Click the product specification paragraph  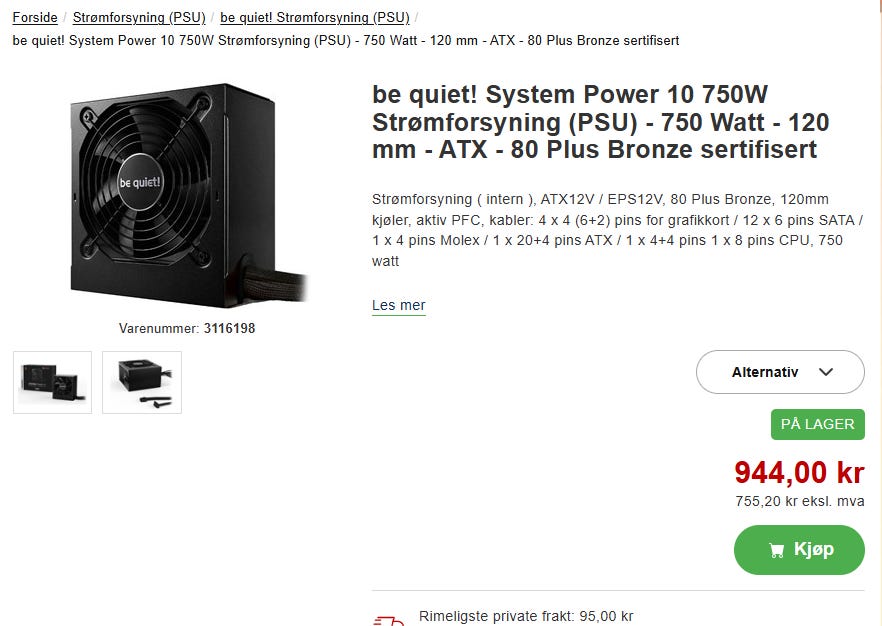(617, 230)
